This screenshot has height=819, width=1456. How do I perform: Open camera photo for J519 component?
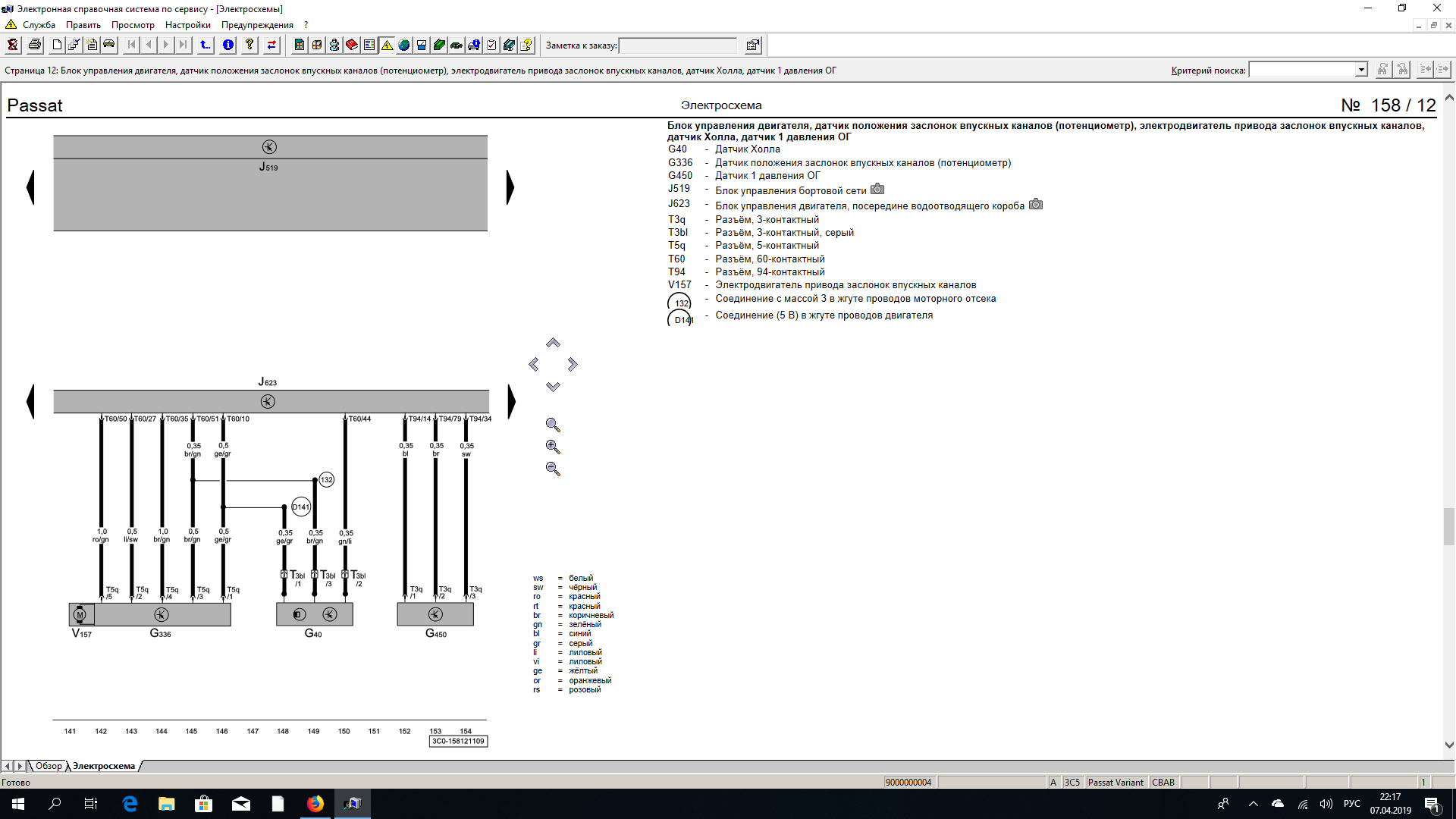(x=877, y=190)
